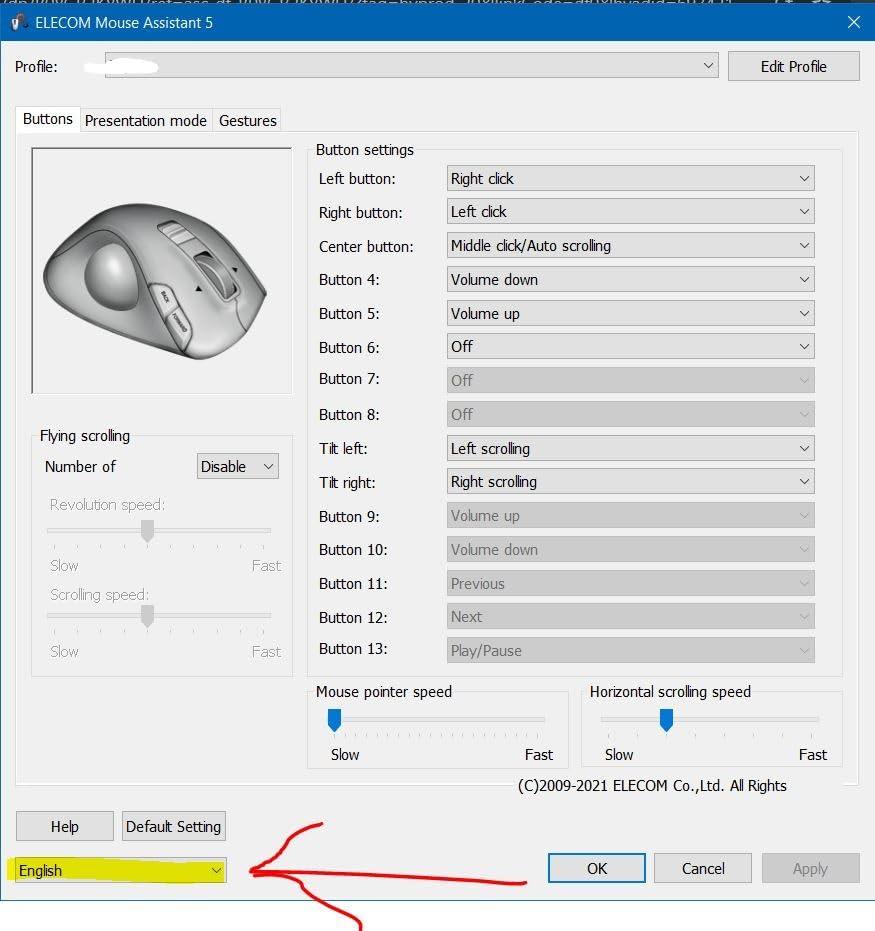Change the Button 4 Volume down assignment
The width and height of the screenshot is (875, 931).
pyautogui.click(x=630, y=280)
